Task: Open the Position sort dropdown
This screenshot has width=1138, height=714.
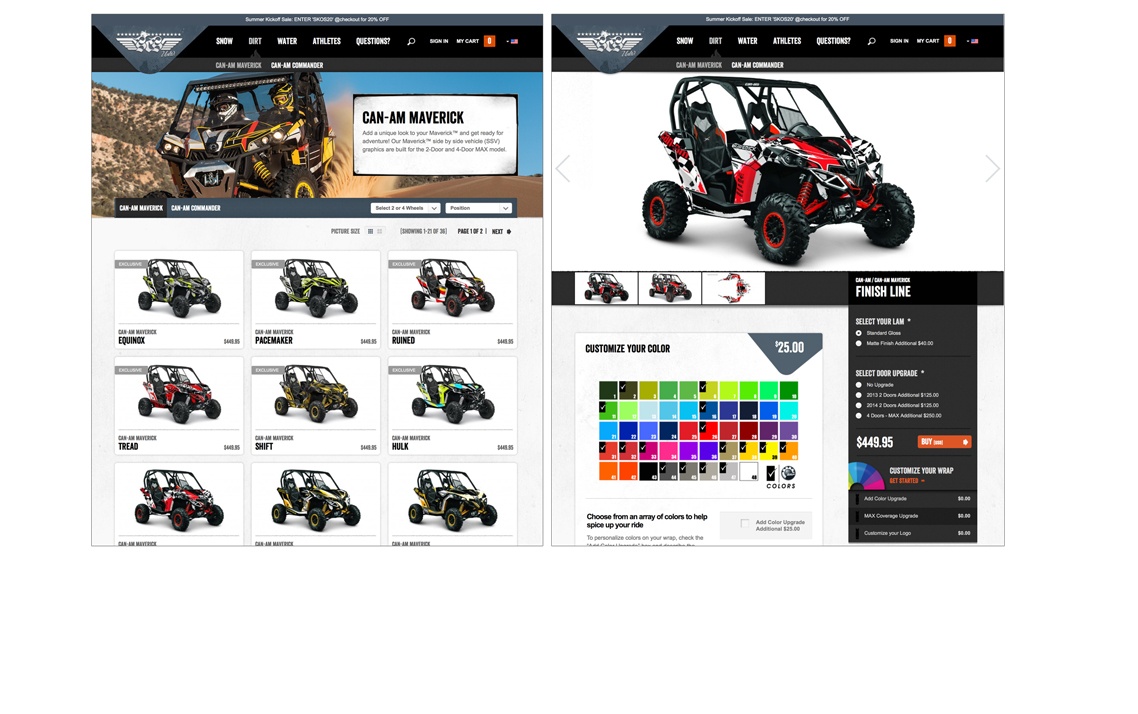Action: click(x=479, y=208)
